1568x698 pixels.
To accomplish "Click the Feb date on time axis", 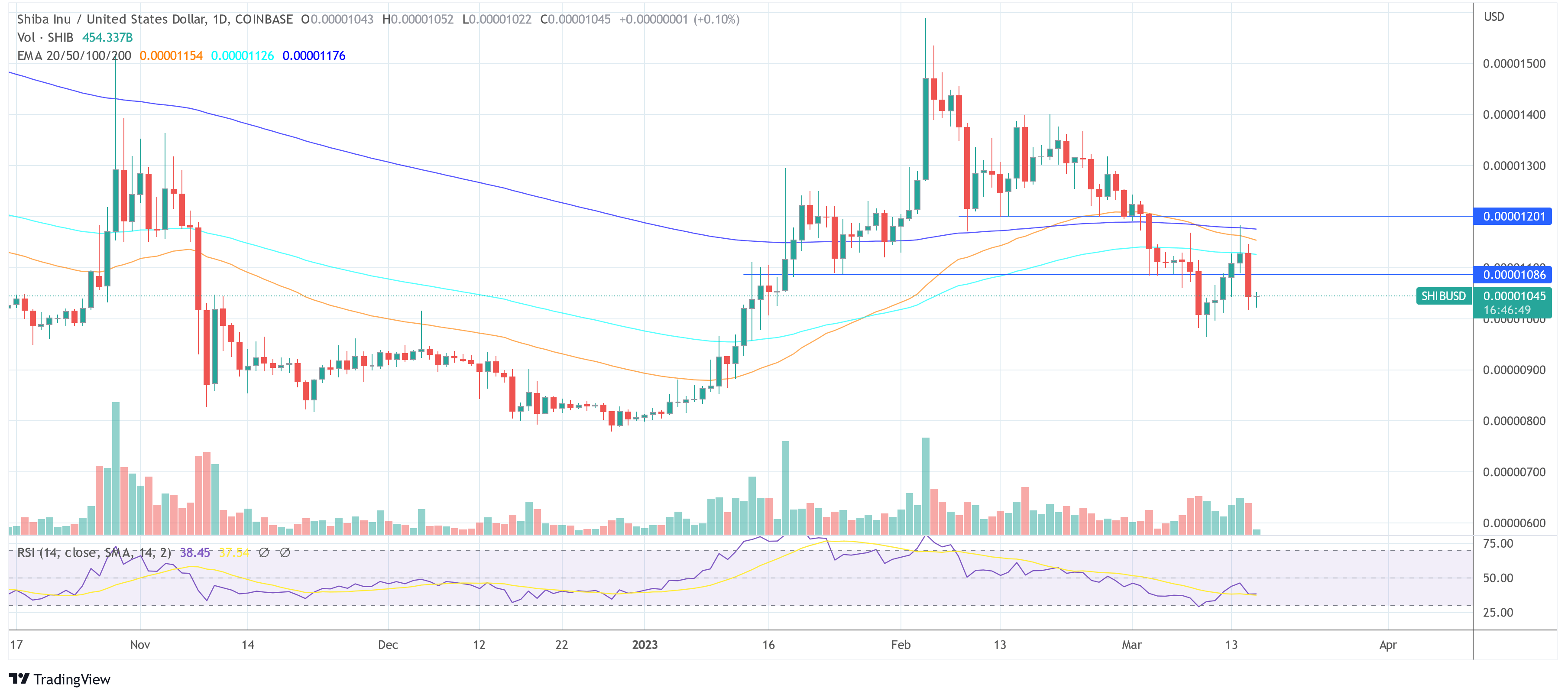I will click(901, 644).
